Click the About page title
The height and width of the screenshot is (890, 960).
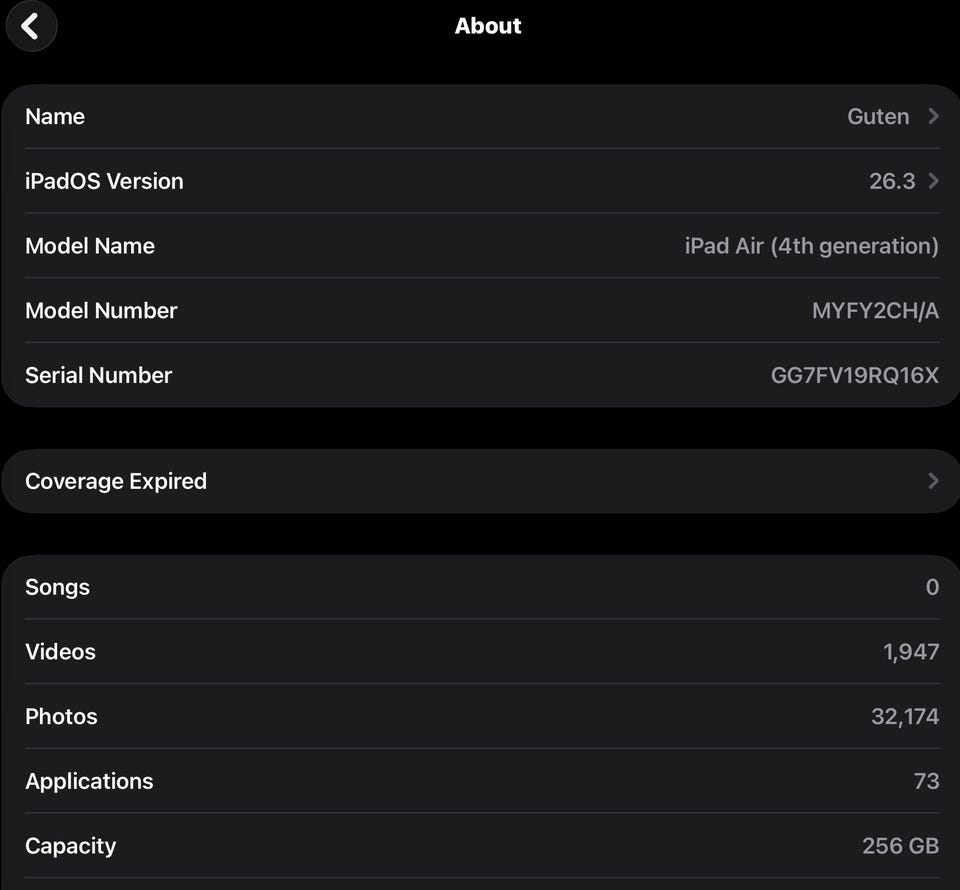pos(488,26)
